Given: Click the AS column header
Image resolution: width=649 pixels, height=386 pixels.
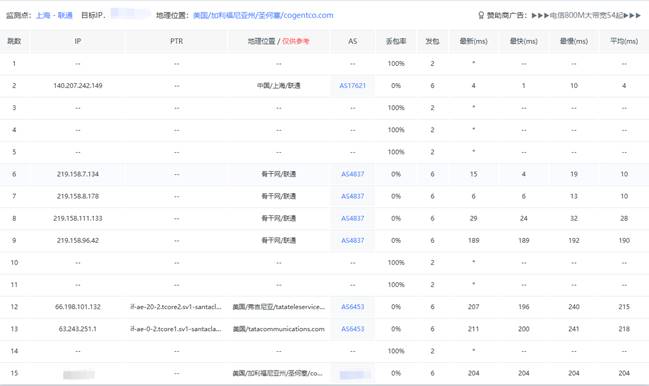Looking at the screenshot, I should pos(353,41).
